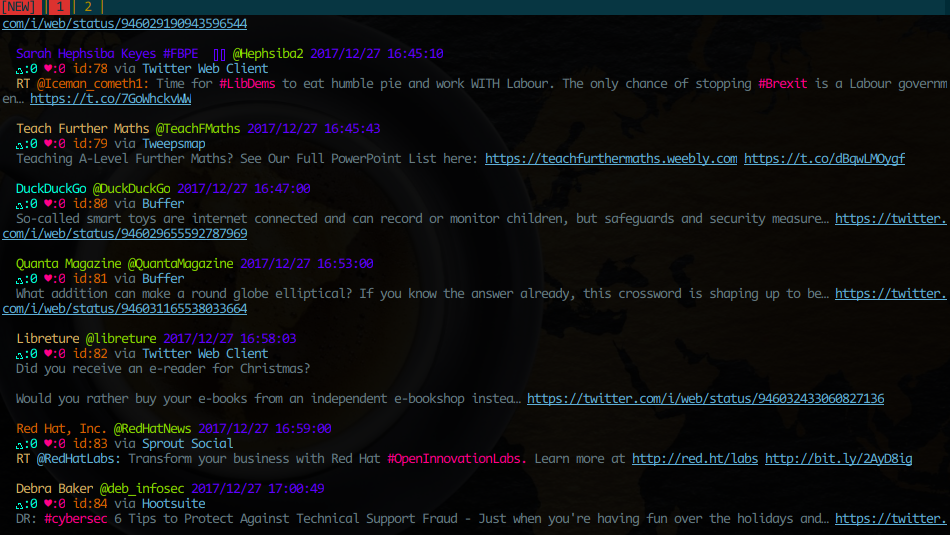Image resolution: width=950 pixels, height=535 pixels.
Task: Open the Libreture tweet status link
Action: tap(705, 399)
